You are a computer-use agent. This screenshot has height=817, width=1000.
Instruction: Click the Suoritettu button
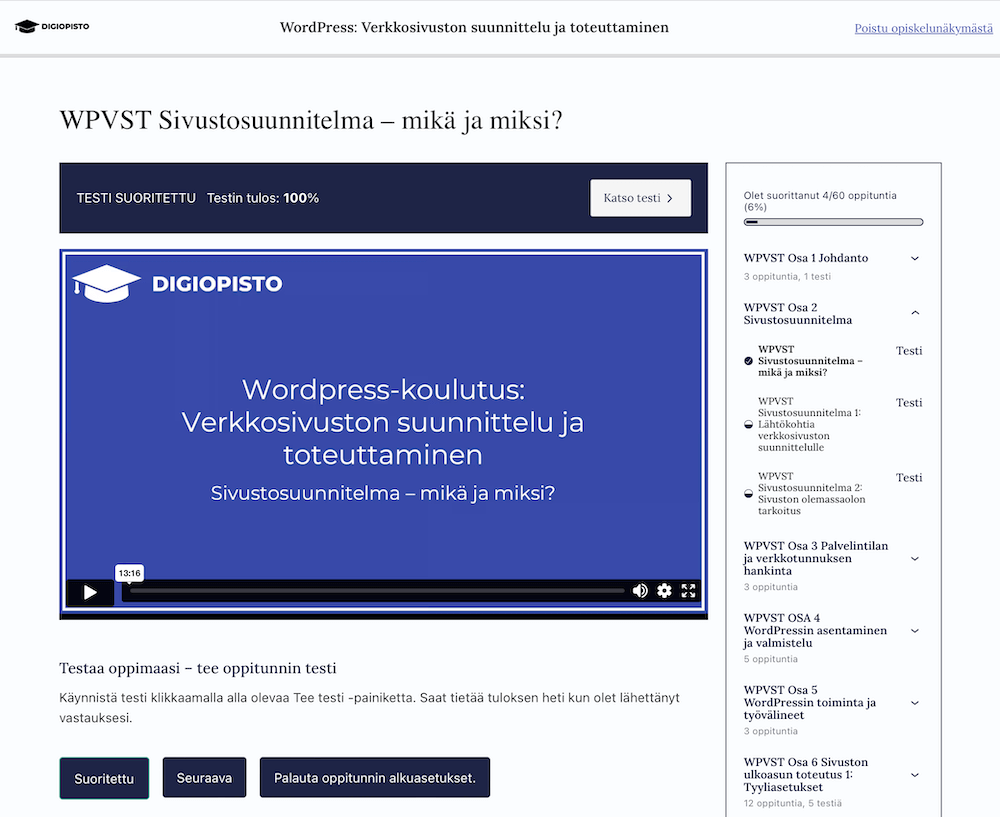[104, 778]
